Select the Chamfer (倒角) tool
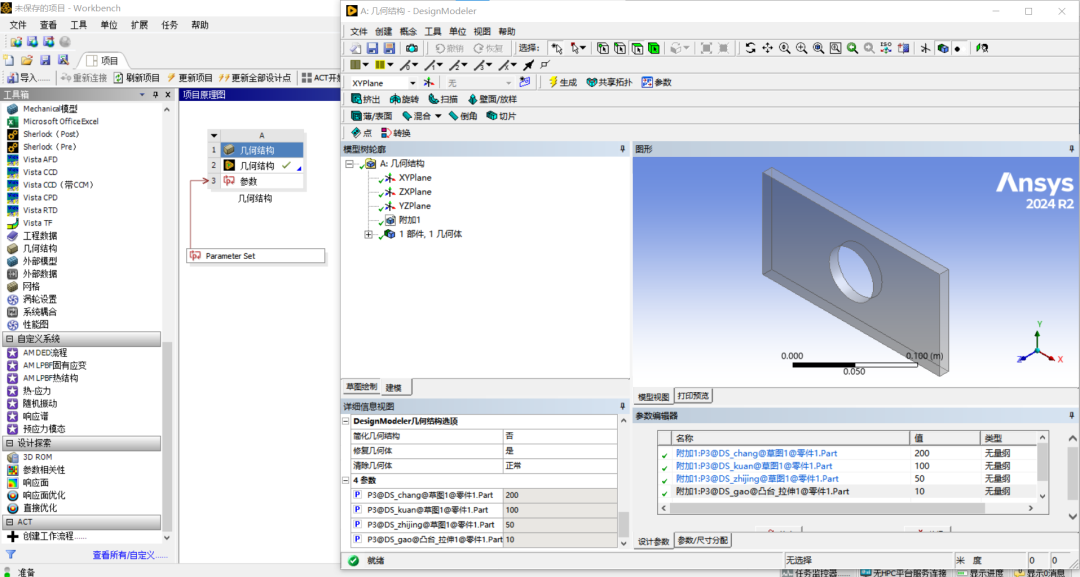 [463, 116]
